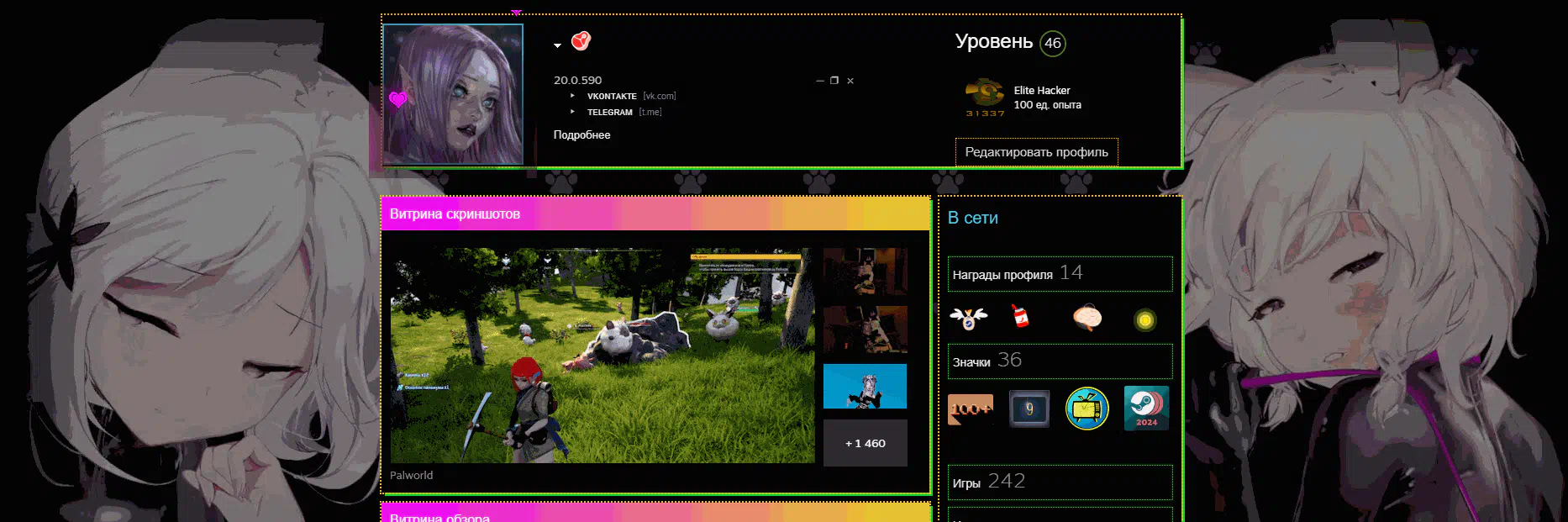Open the TELEGRAM link

pyautogui.click(x=609, y=112)
